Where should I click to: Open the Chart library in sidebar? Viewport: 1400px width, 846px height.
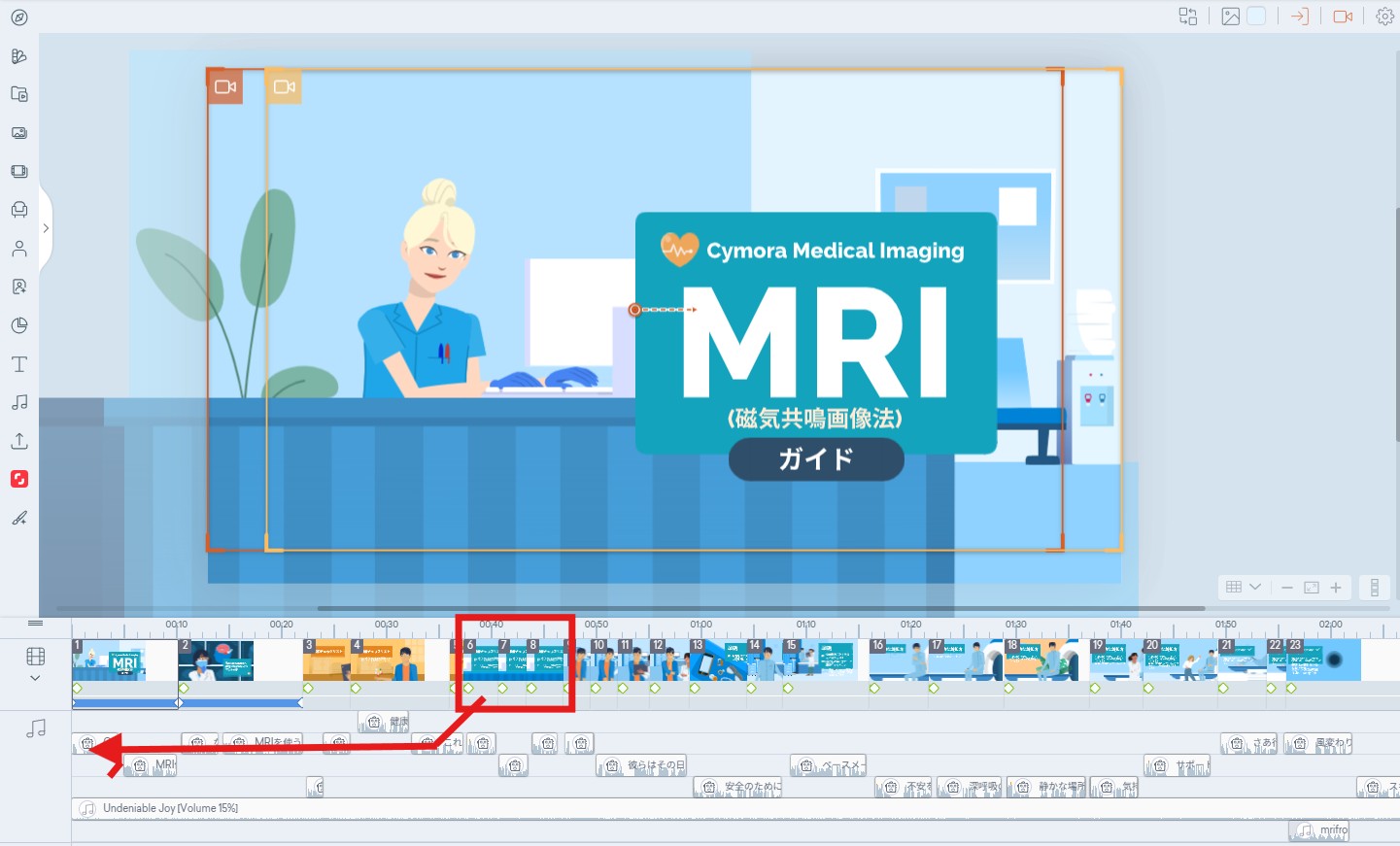tap(19, 325)
